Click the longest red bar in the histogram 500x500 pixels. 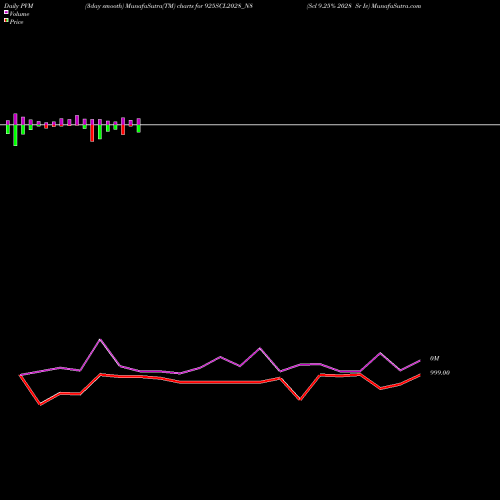92,133
